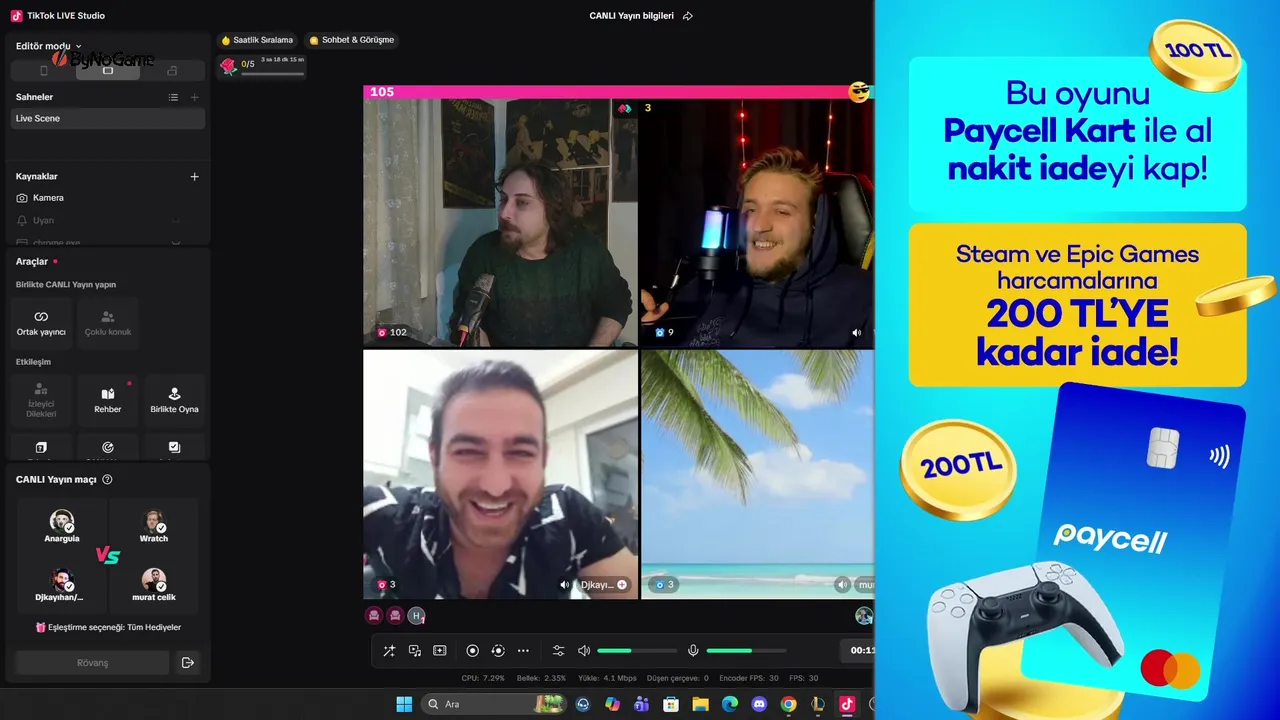Click the share arrow next to CANLI Yayın bilgileri
The image size is (1280, 720).
coord(687,16)
